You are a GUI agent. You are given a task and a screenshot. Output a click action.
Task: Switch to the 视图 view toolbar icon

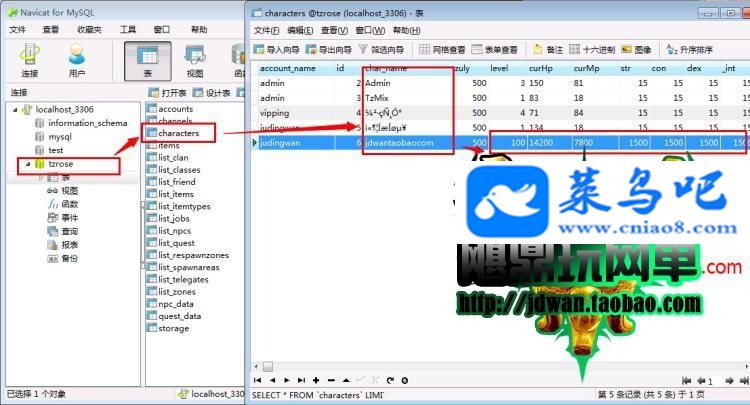(195, 61)
